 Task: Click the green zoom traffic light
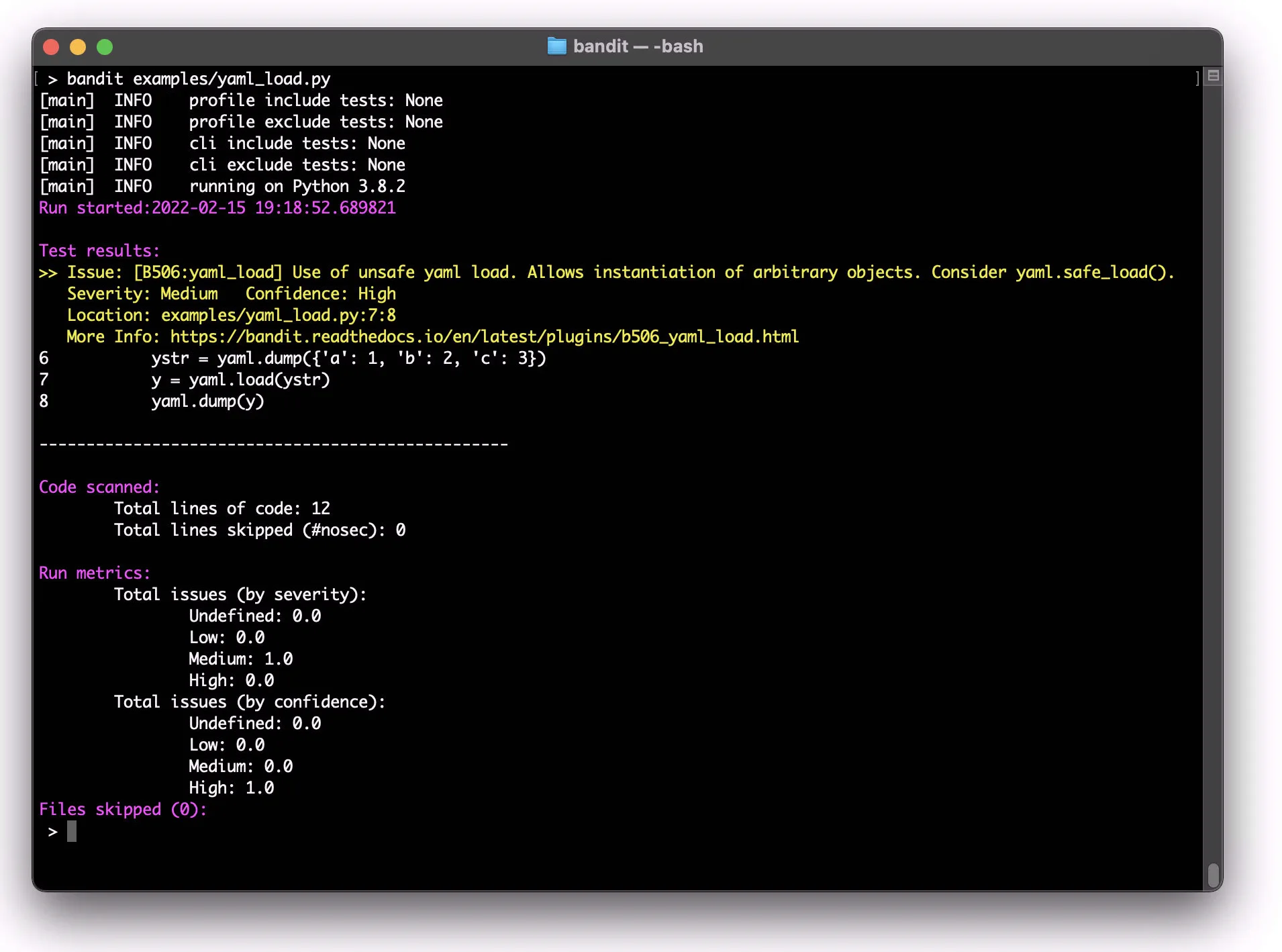[105, 47]
